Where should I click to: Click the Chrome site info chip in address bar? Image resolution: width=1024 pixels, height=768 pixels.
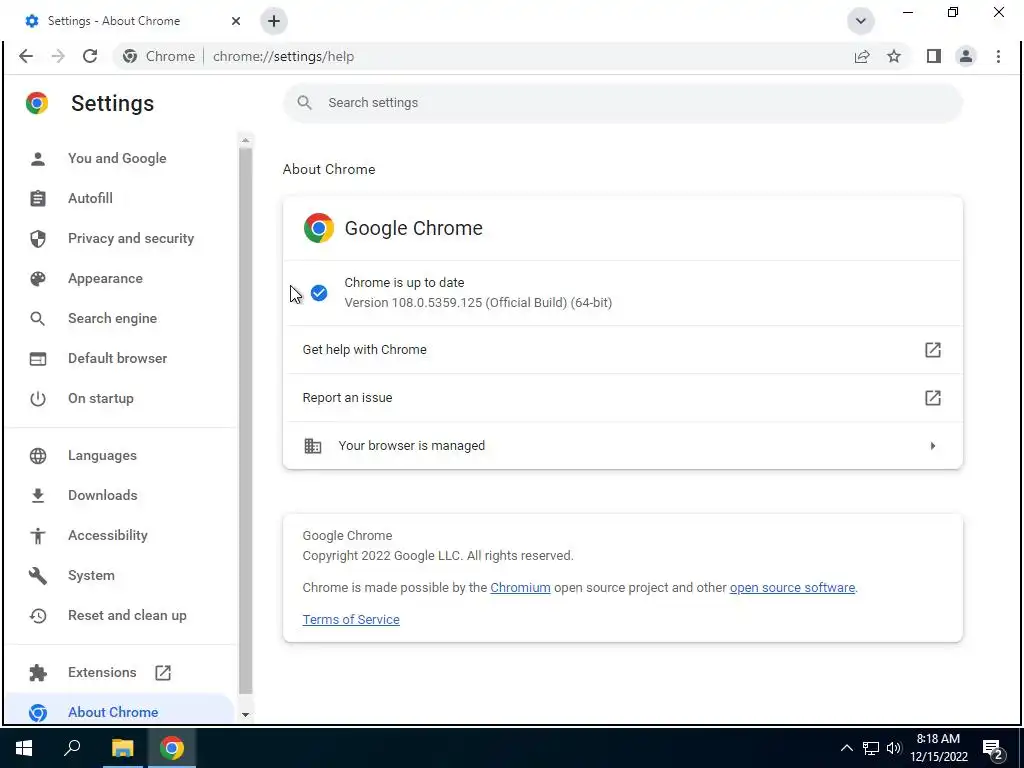point(159,56)
